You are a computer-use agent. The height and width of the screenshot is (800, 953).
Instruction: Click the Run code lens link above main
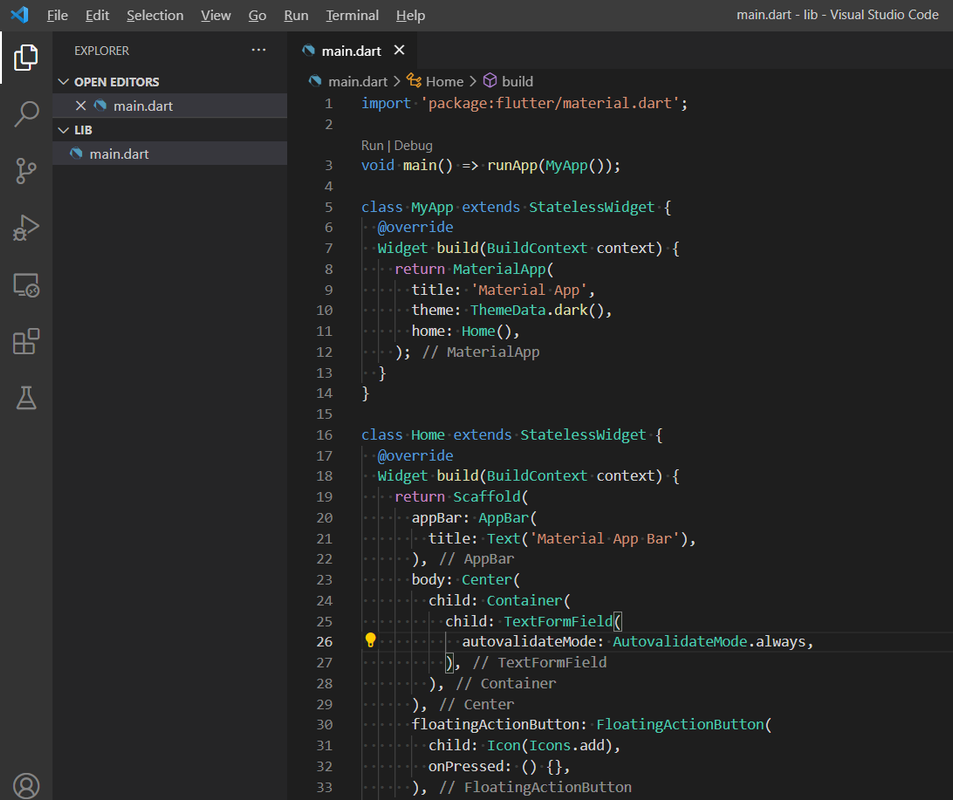[372, 145]
